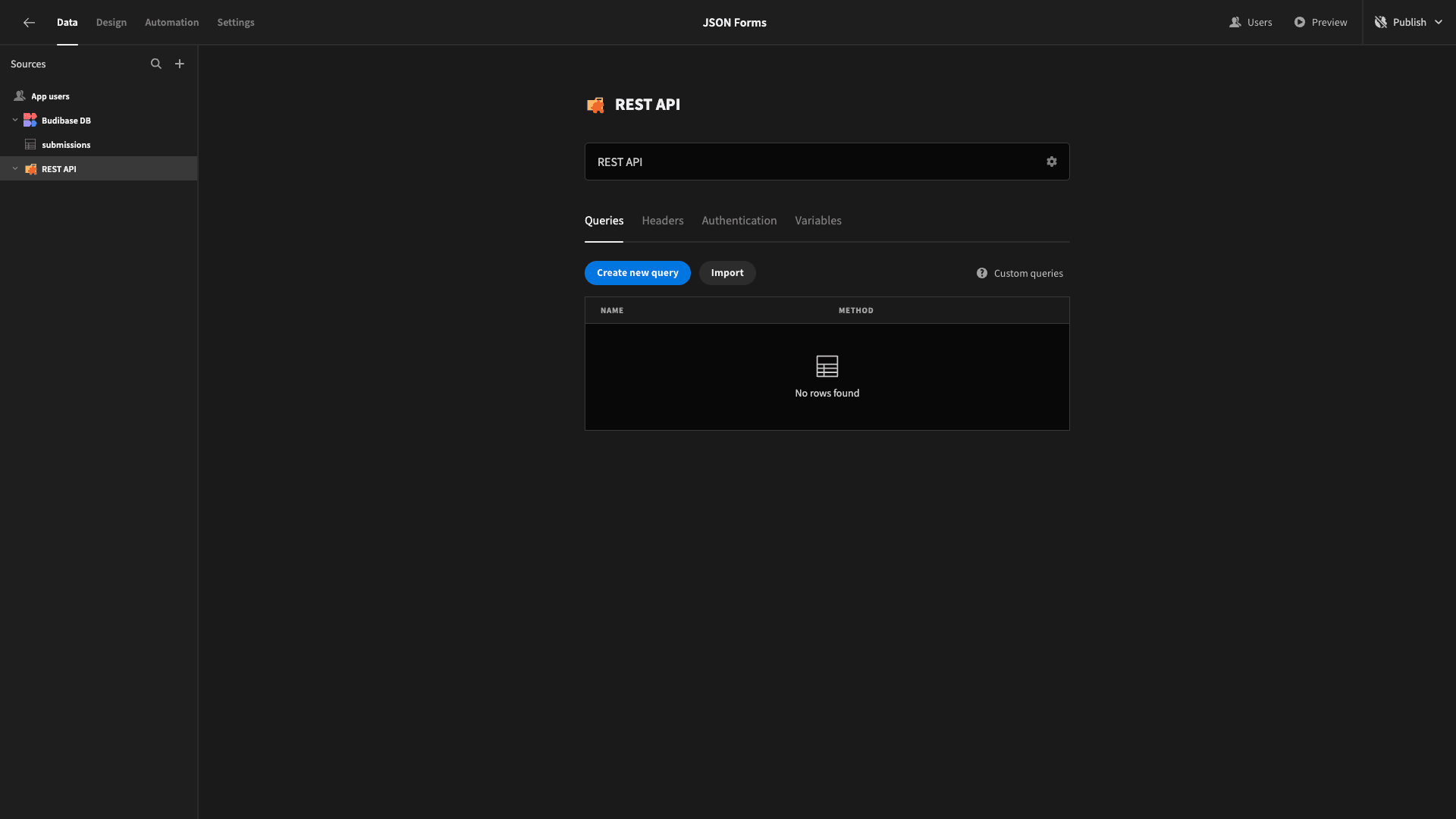Click the Sources panel heading

coord(28,64)
